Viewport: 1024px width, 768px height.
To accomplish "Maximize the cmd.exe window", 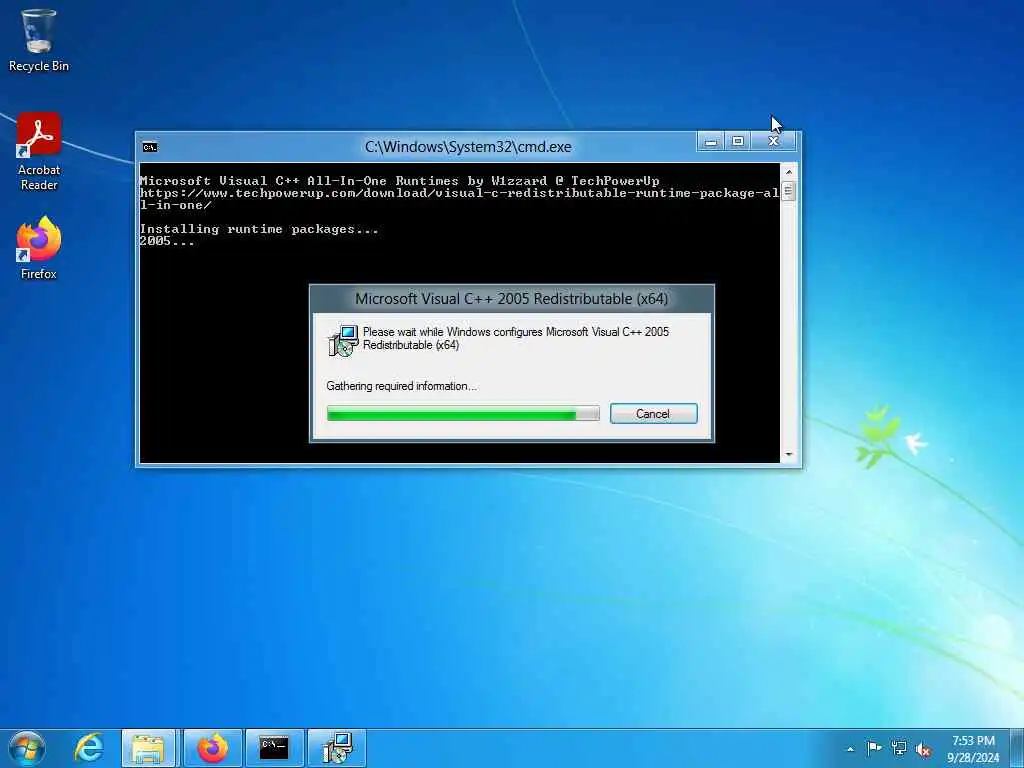I will (x=738, y=141).
